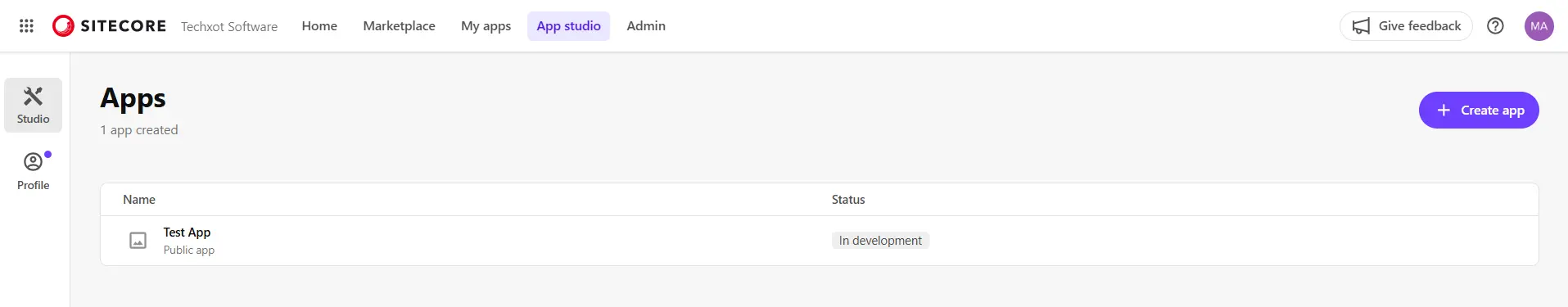The image size is (1568, 307).
Task: Select the Studio sidebar icon
Action: [33, 105]
